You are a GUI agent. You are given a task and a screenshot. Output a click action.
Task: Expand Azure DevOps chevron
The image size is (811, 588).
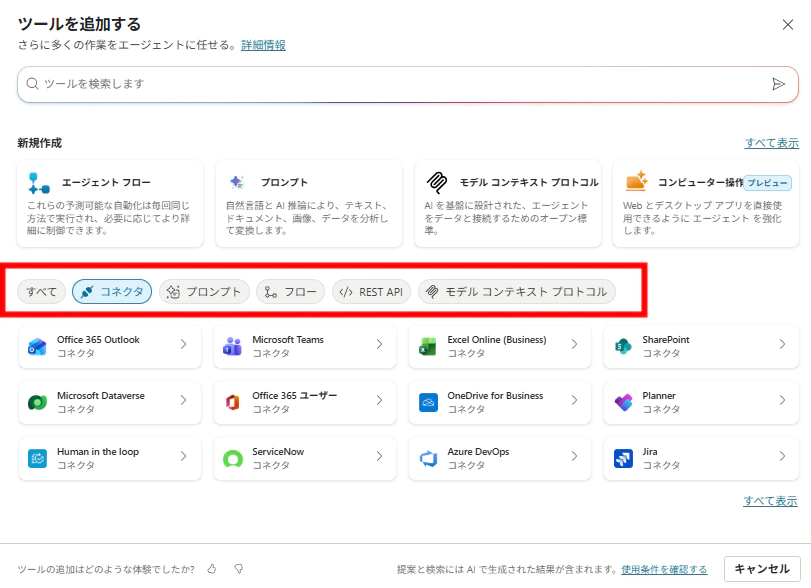[574, 456]
